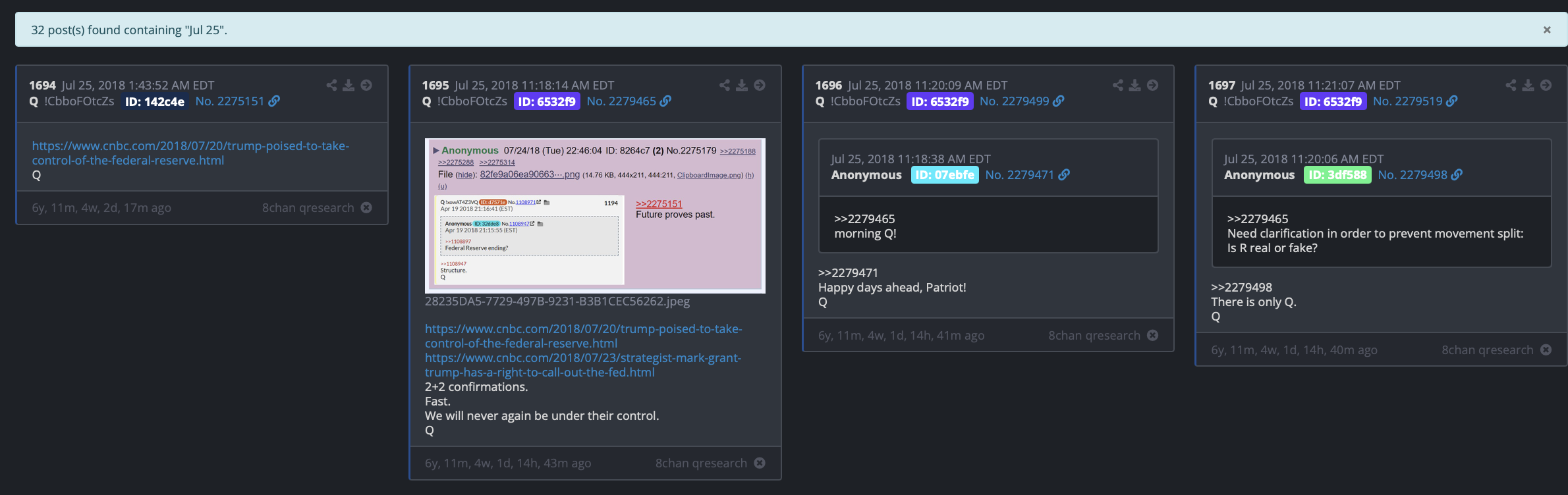Click post number 1697 heading
This screenshot has height=495, width=1568.
click(x=1221, y=85)
